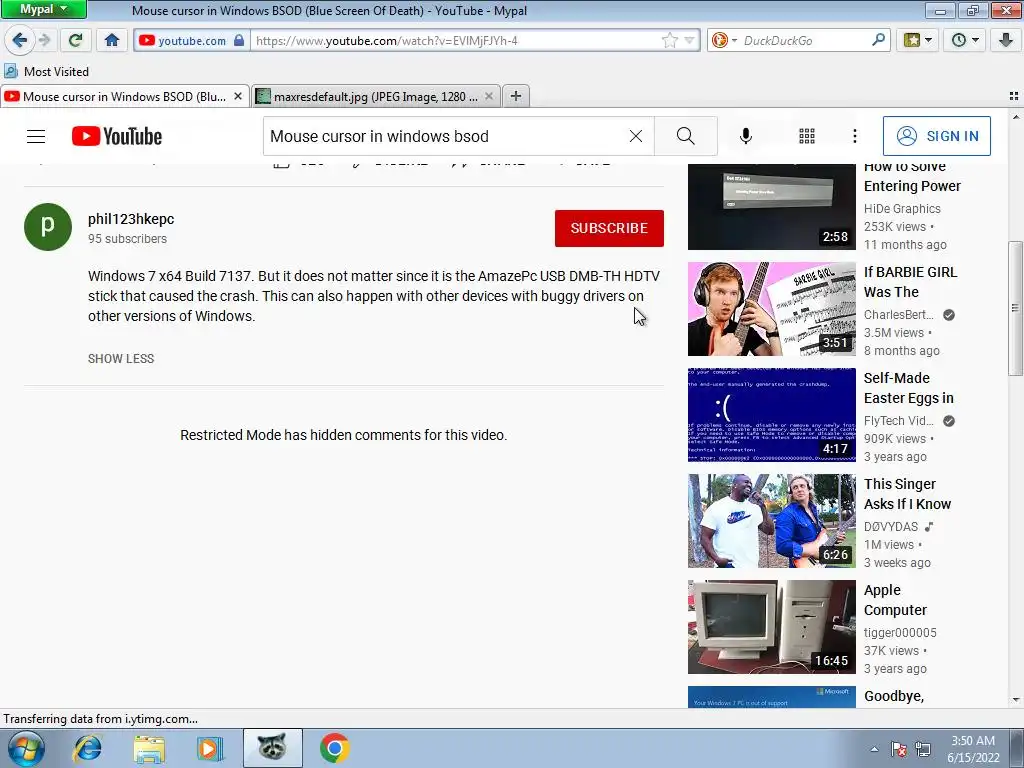Open the downloads arrow button

pyautogui.click(x=1006, y=40)
